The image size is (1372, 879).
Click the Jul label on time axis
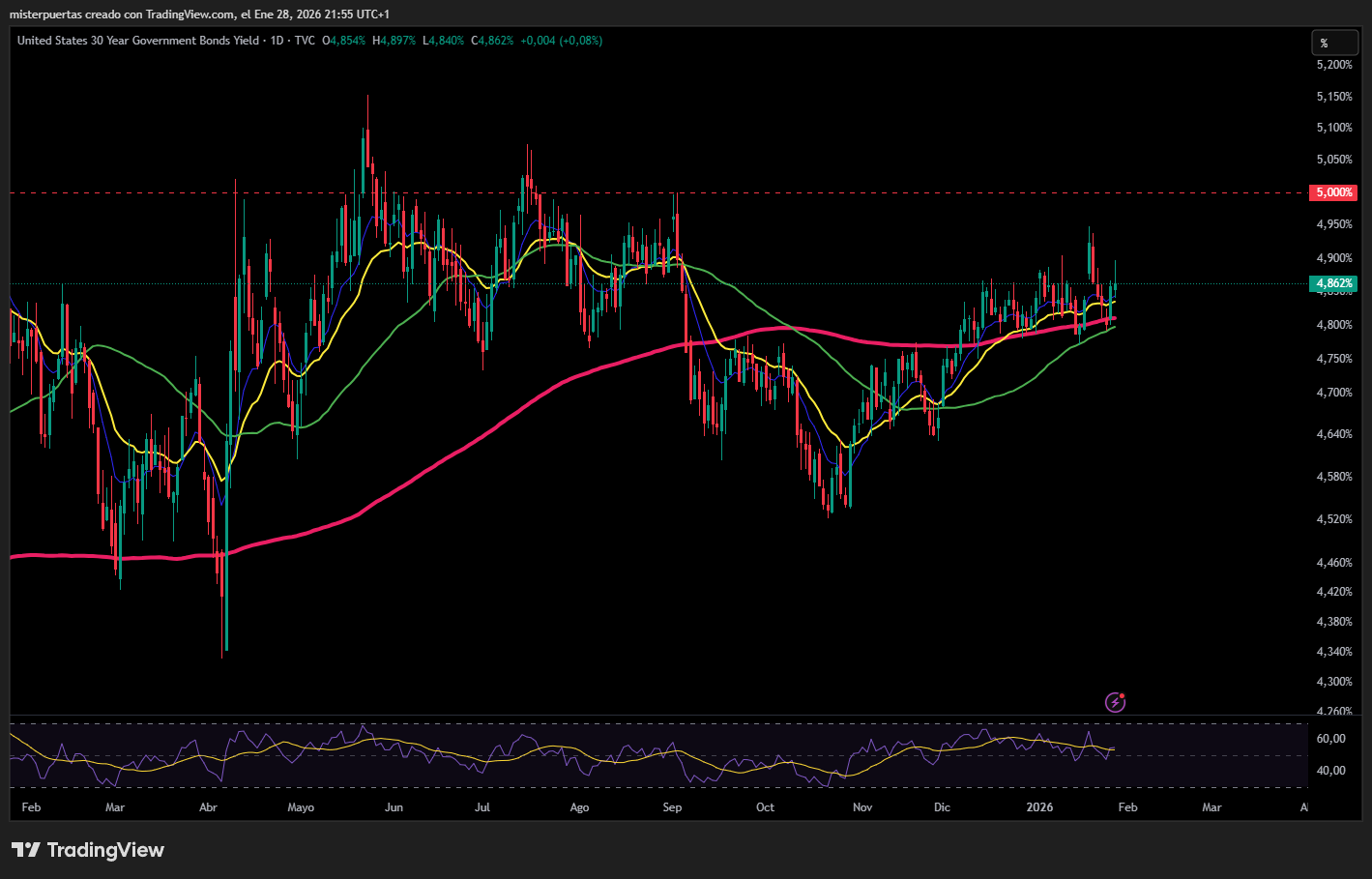click(x=482, y=807)
